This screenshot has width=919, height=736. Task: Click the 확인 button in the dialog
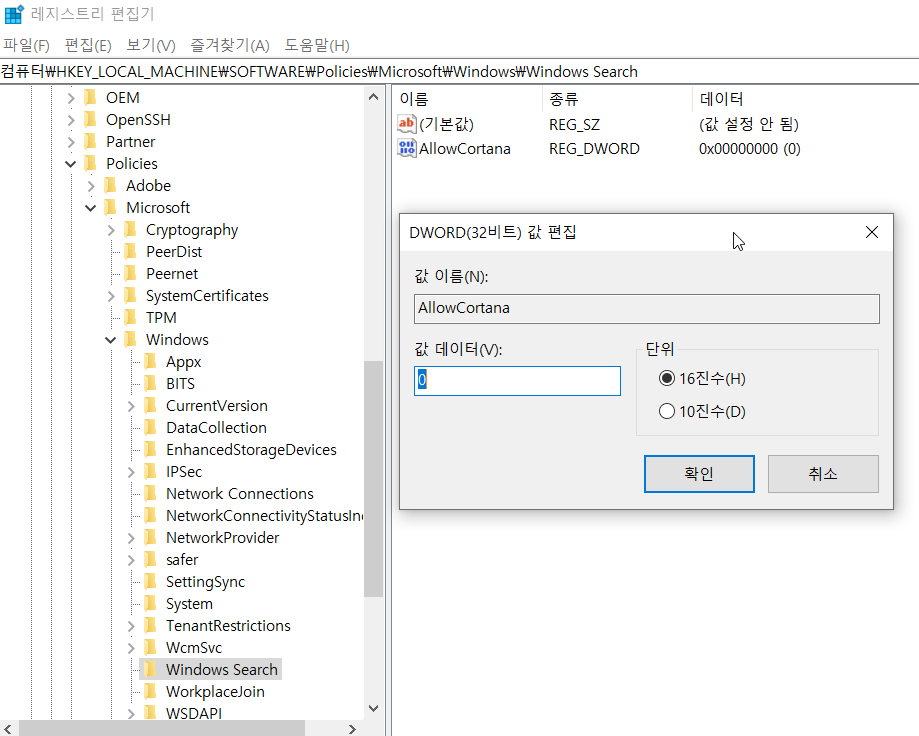click(x=699, y=474)
